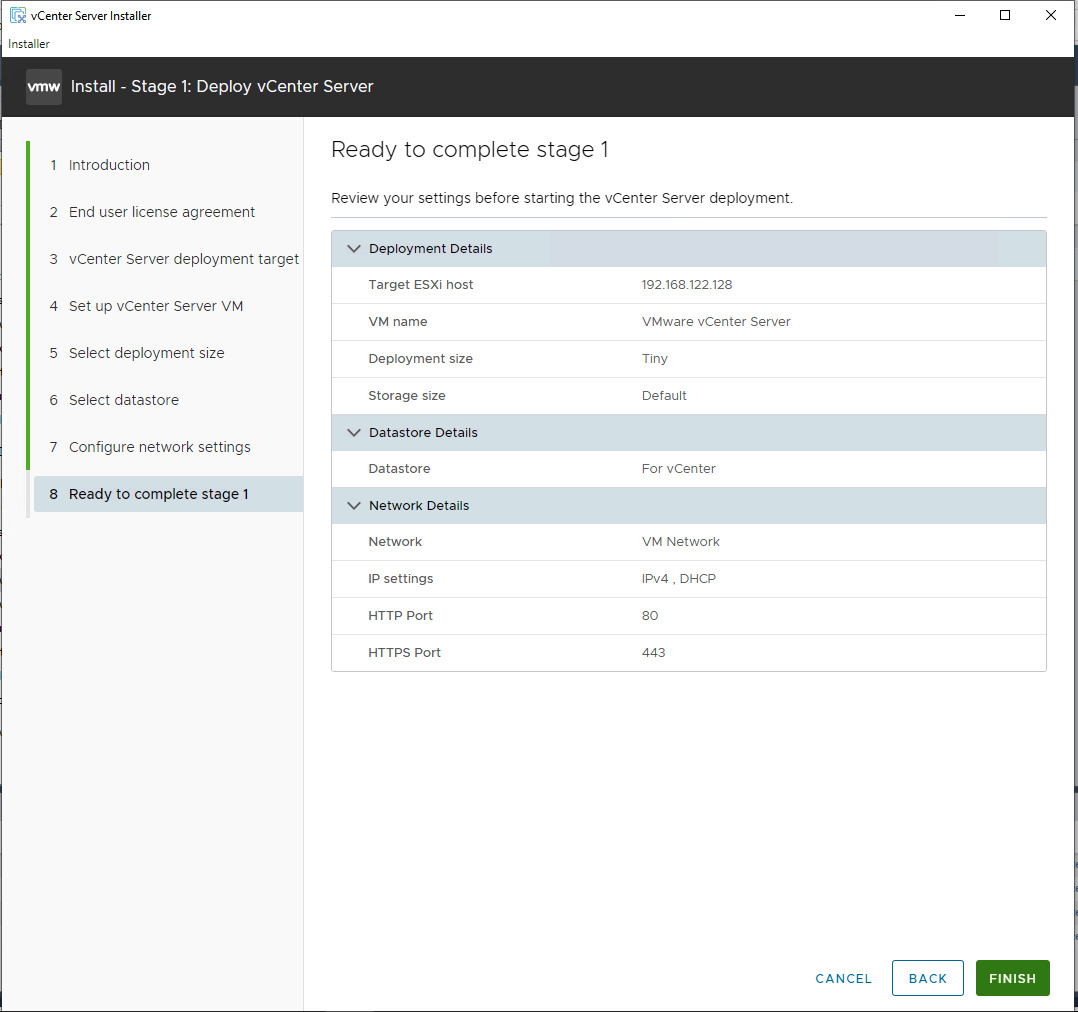The width and height of the screenshot is (1078, 1012).
Task: Click the IP settings value IPv4 , DHCP
Action: (679, 579)
